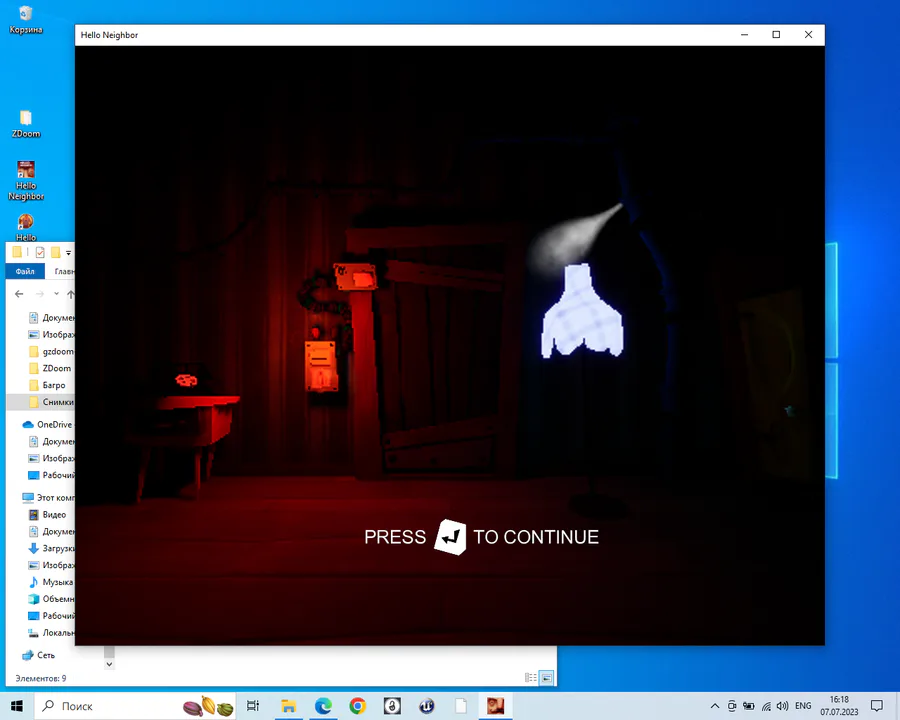Select the Багро folder in navigation pane
This screenshot has height=720, width=900.
[47, 385]
